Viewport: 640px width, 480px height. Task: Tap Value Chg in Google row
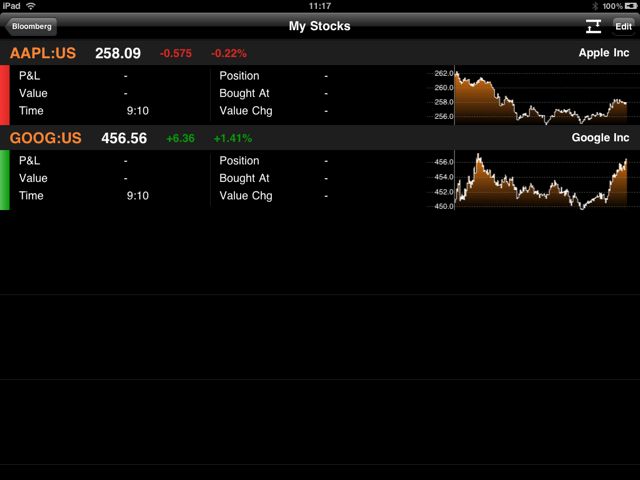246,196
